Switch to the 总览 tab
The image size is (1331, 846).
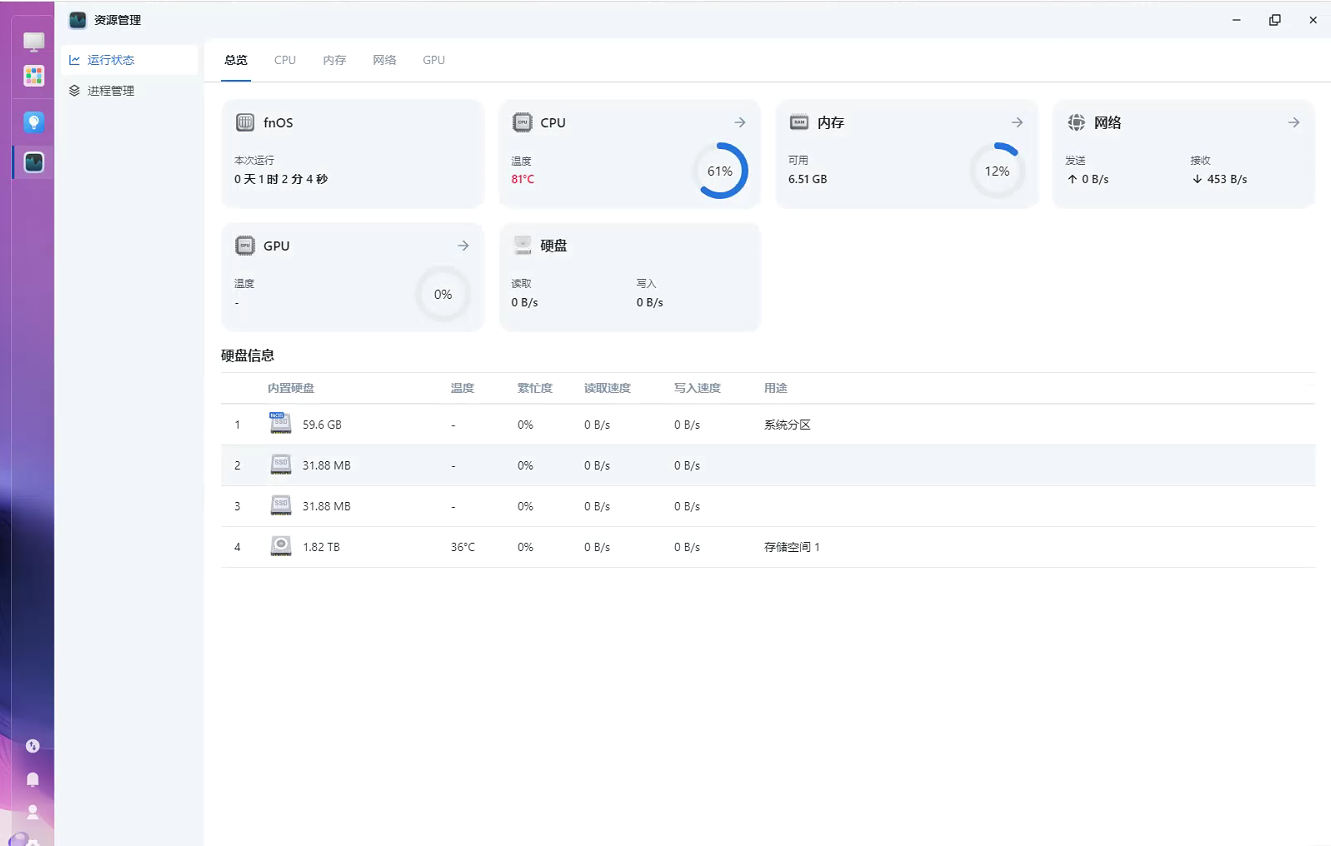click(x=236, y=60)
